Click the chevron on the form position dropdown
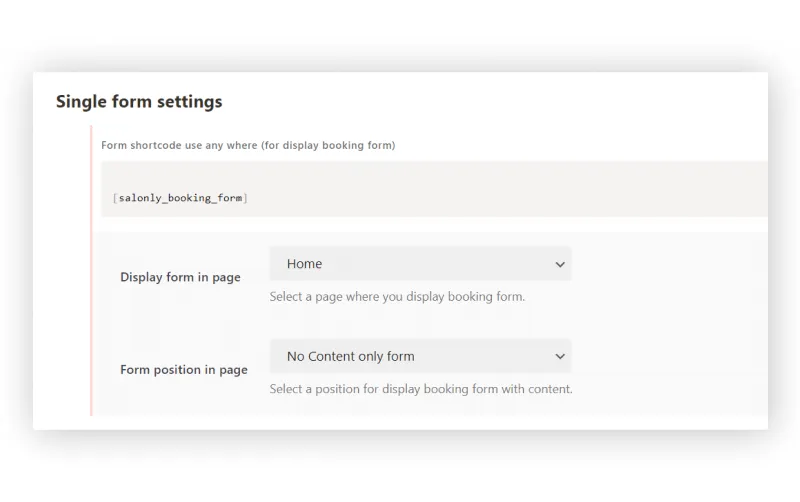Image resolution: width=800 pixels, height=502 pixels. coord(559,357)
